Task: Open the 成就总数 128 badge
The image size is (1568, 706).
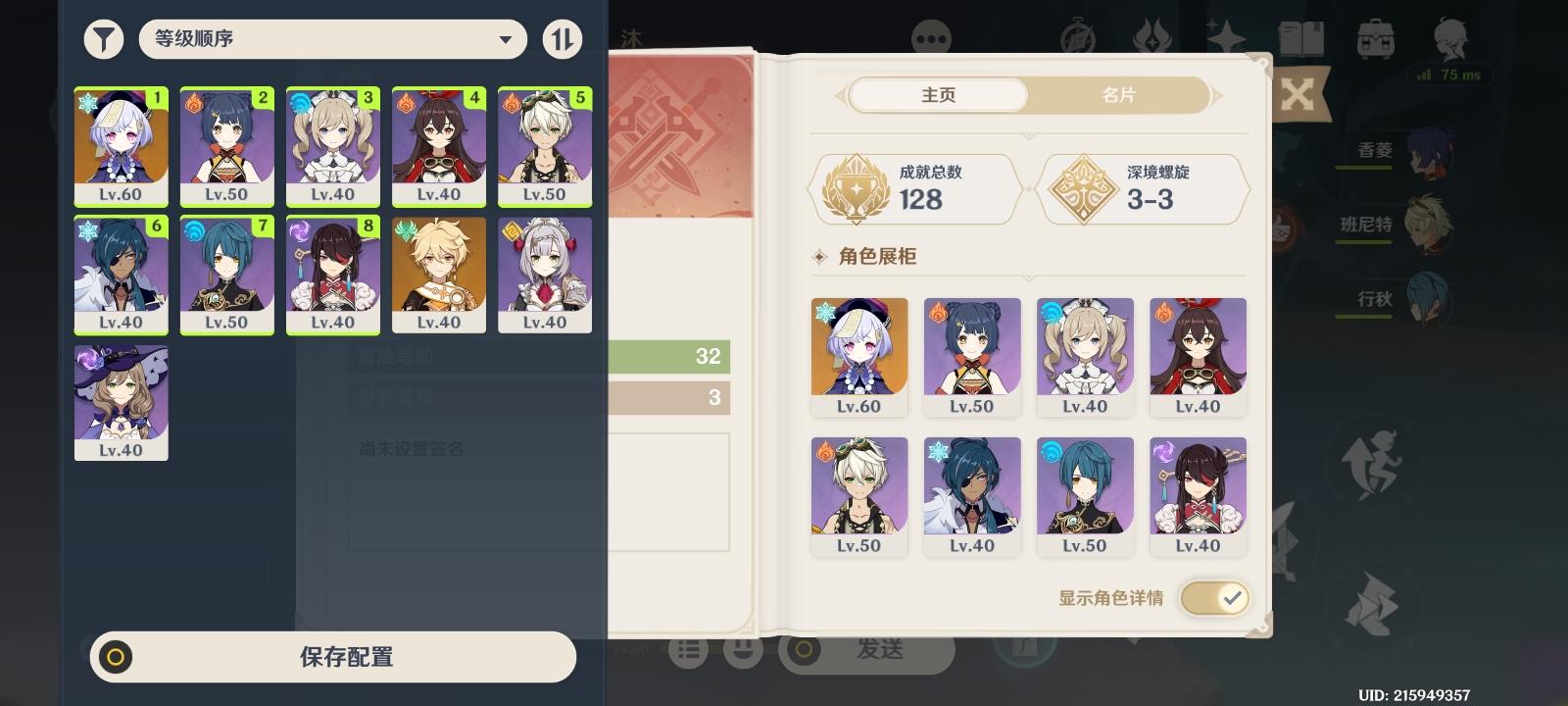Action: pyautogui.click(x=913, y=188)
